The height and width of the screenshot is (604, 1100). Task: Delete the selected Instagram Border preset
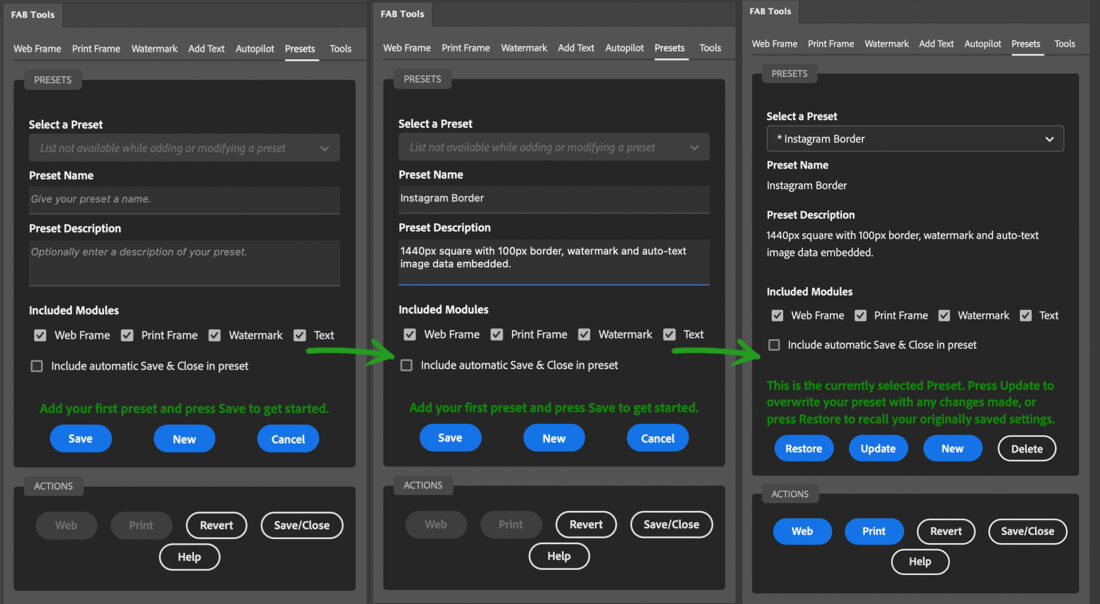pyautogui.click(x=1026, y=448)
